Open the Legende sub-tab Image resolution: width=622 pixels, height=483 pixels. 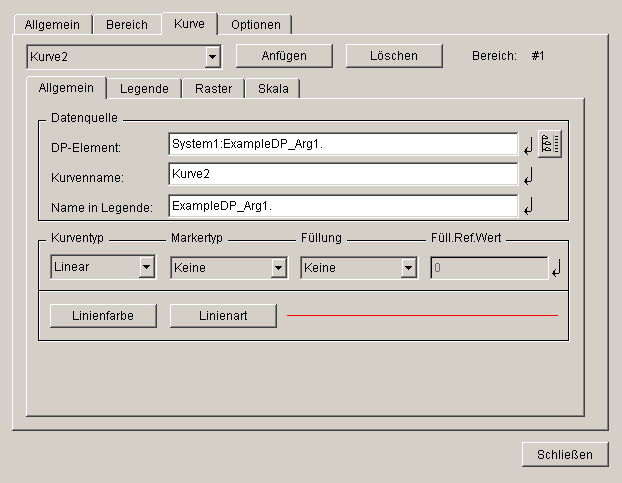(144, 88)
